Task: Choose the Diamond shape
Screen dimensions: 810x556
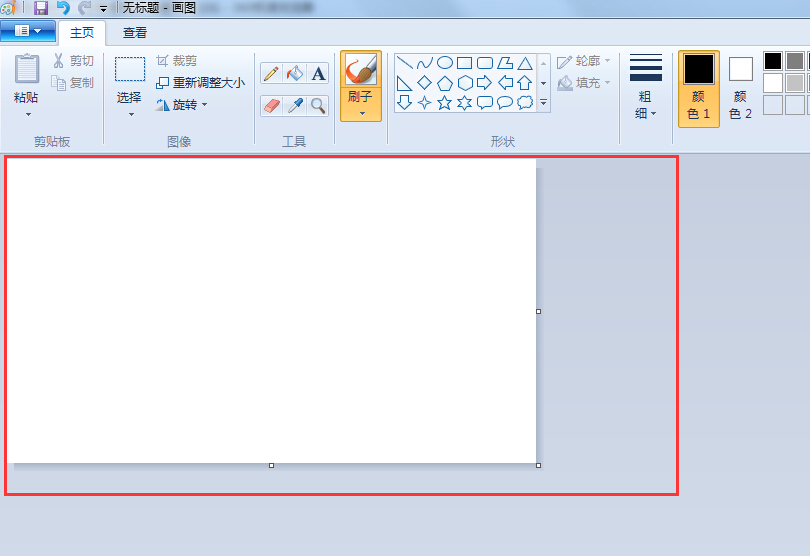Action: click(425, 83)
